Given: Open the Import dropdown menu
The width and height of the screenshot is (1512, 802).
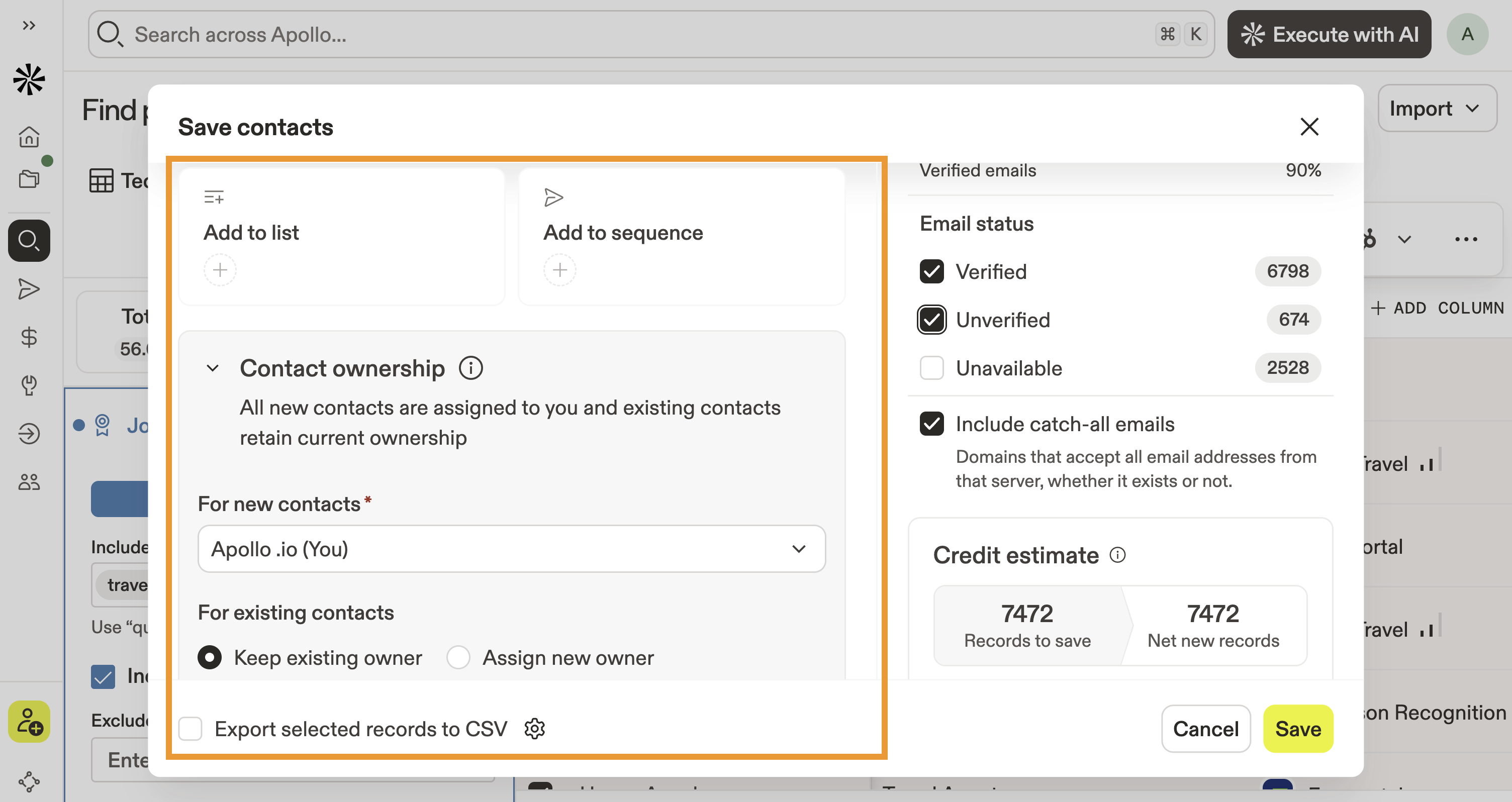Looking at the screenshot, I should [1436, 109].
